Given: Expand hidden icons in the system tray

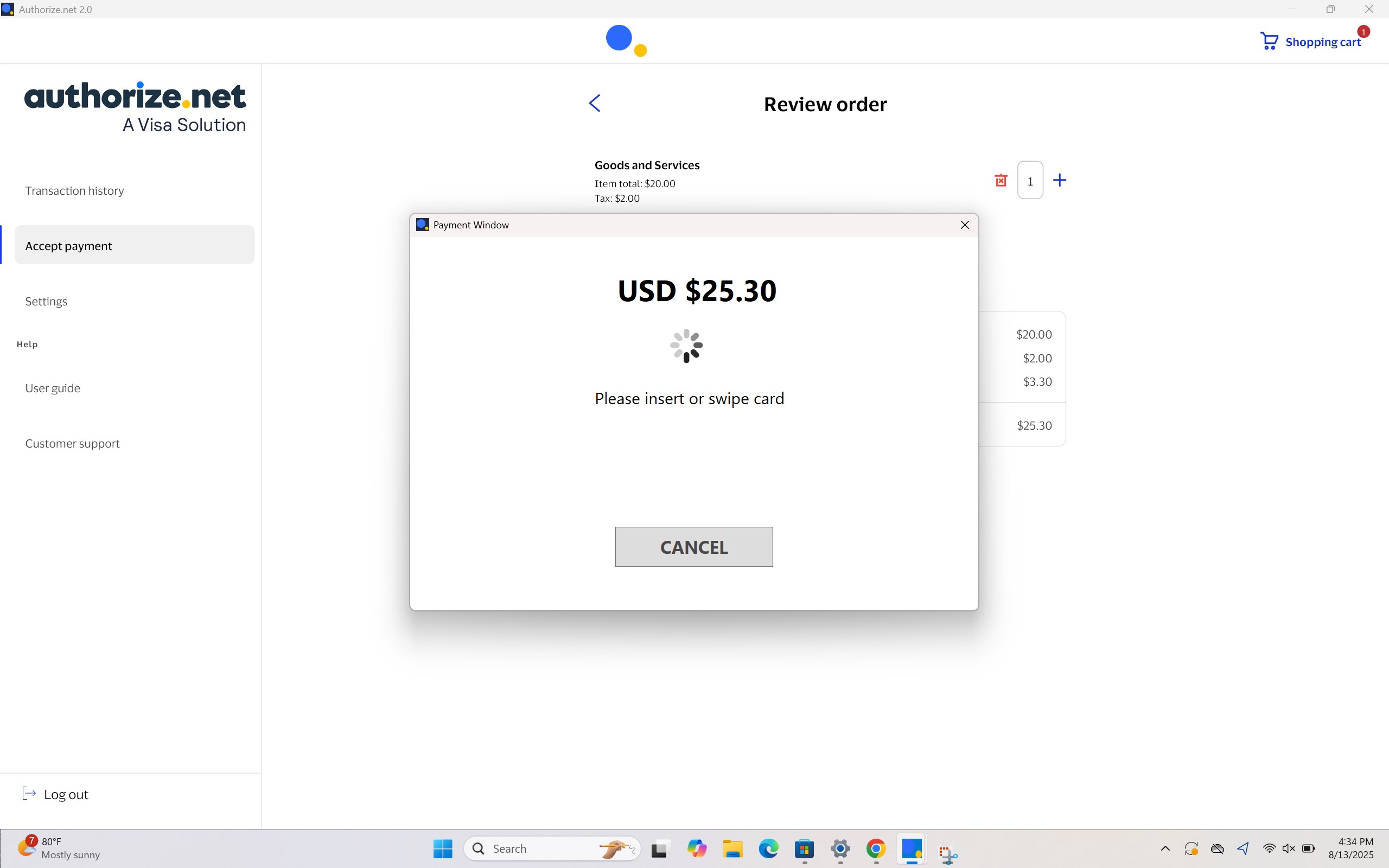Looking at the screenshot, I should (x=1165, y=848).
